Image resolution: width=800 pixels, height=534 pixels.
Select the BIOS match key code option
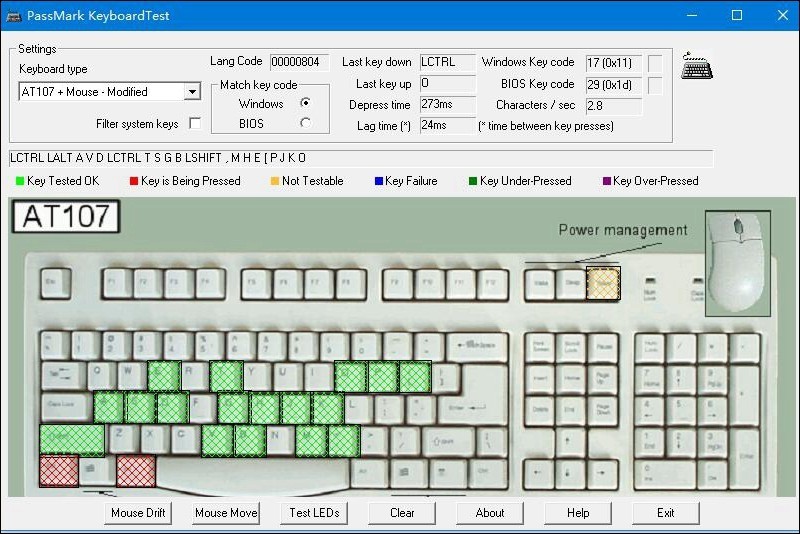point(305,123)
